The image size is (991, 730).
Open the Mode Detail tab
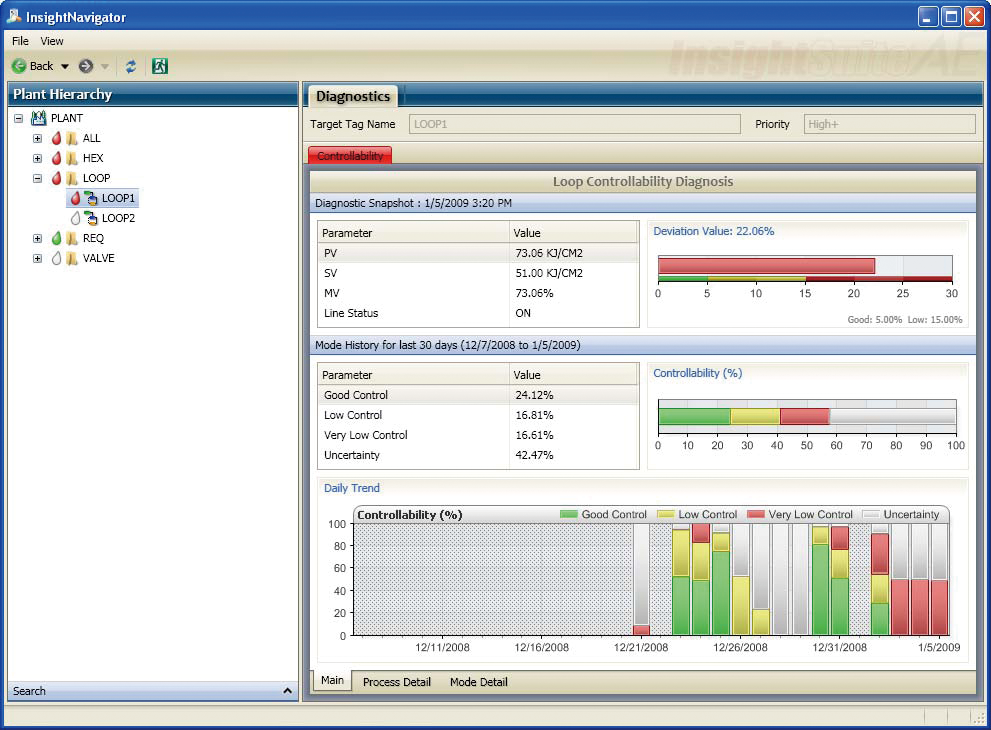click(x=478, y=681)
